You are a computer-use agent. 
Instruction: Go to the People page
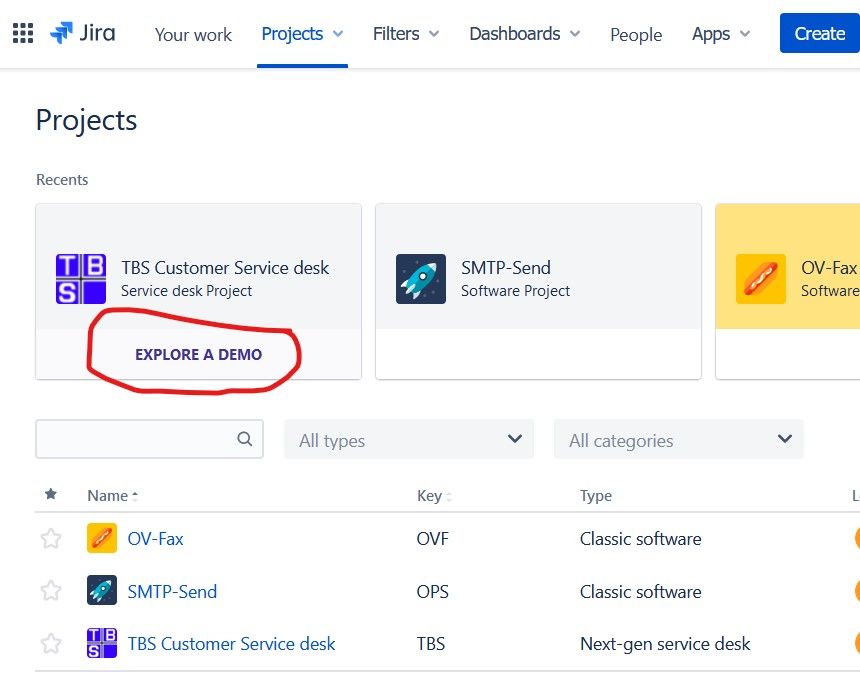(636, 34)
